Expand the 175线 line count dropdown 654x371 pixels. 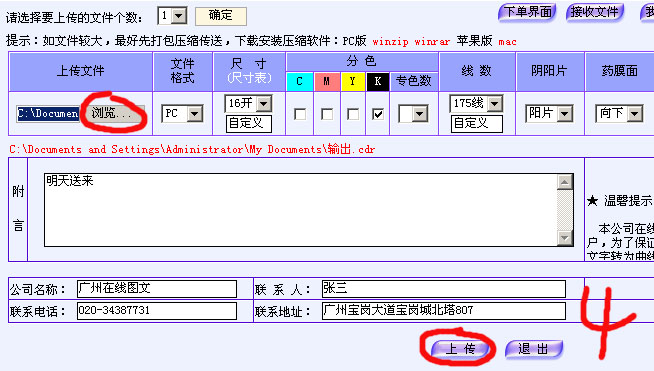[x=495, y=103]
